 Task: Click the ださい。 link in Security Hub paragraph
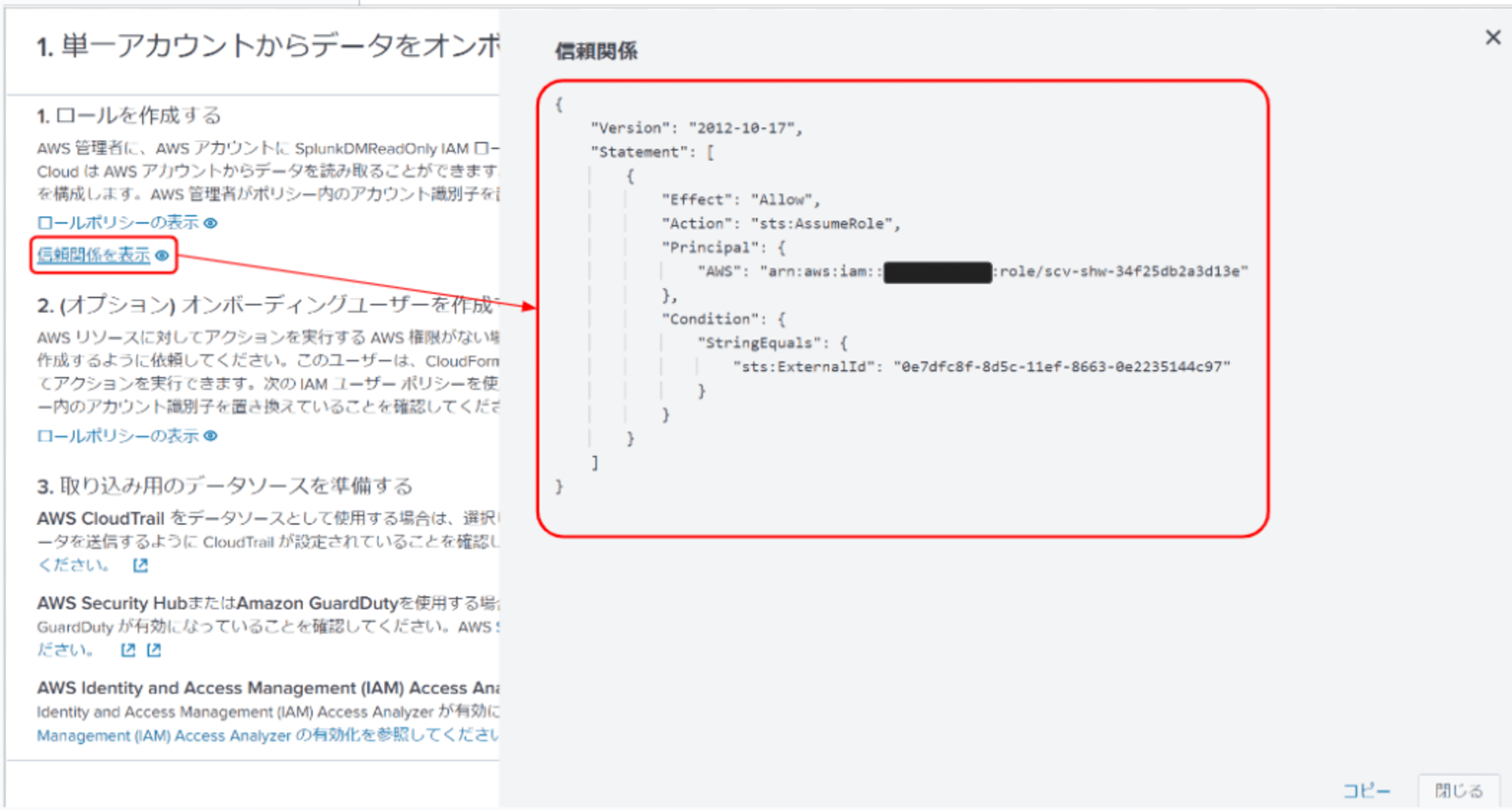point(66,650)
